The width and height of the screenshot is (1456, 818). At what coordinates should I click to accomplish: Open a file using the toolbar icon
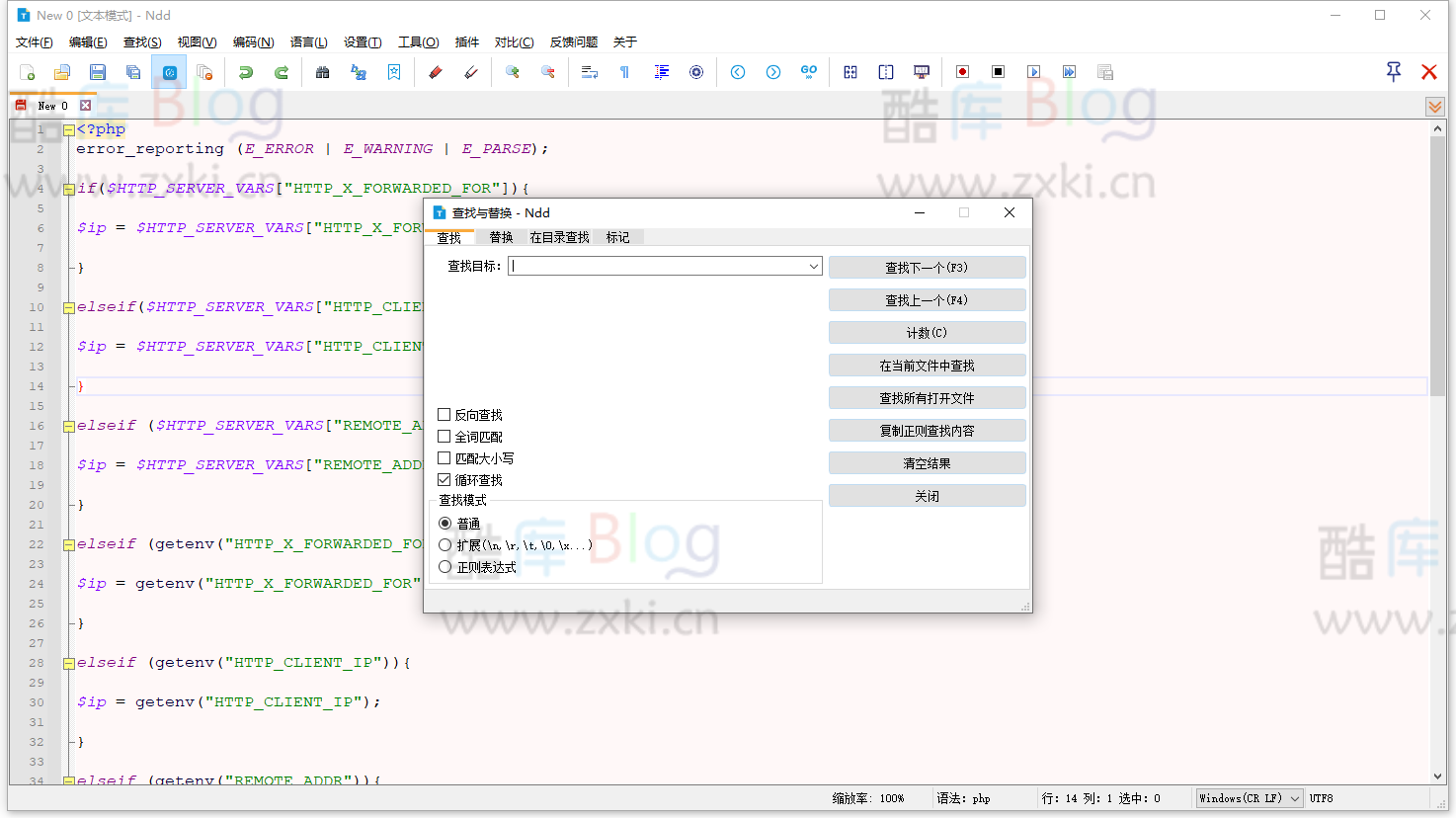[x=62, y=71]
